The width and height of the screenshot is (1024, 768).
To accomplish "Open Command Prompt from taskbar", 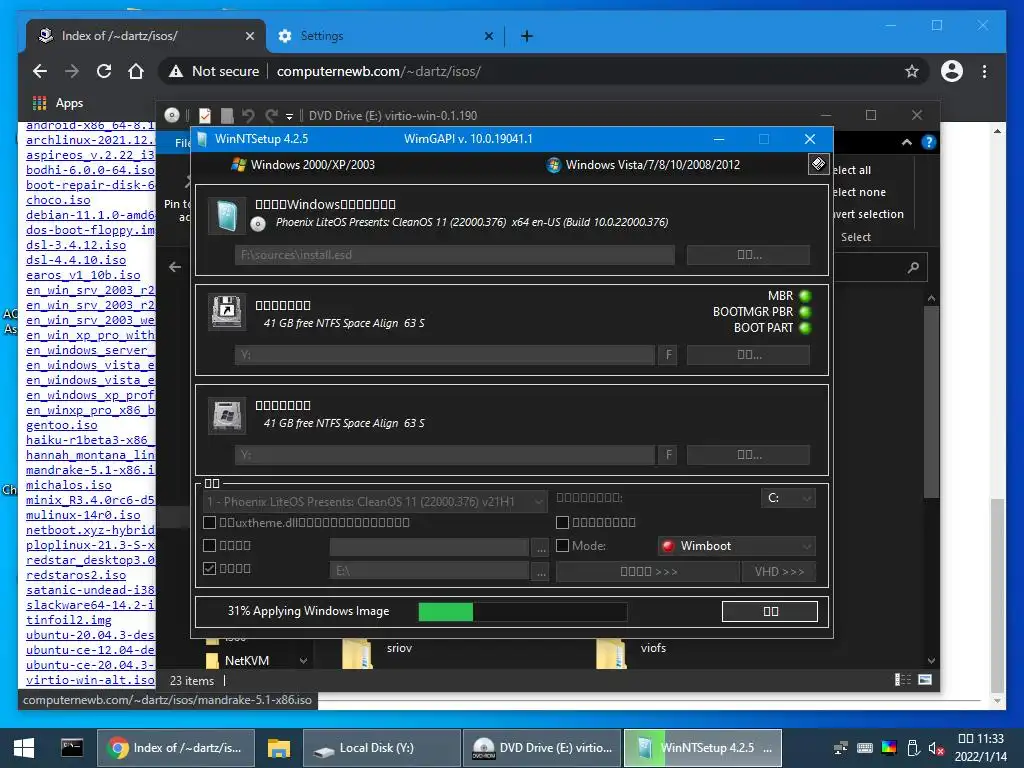I will 72,748.
